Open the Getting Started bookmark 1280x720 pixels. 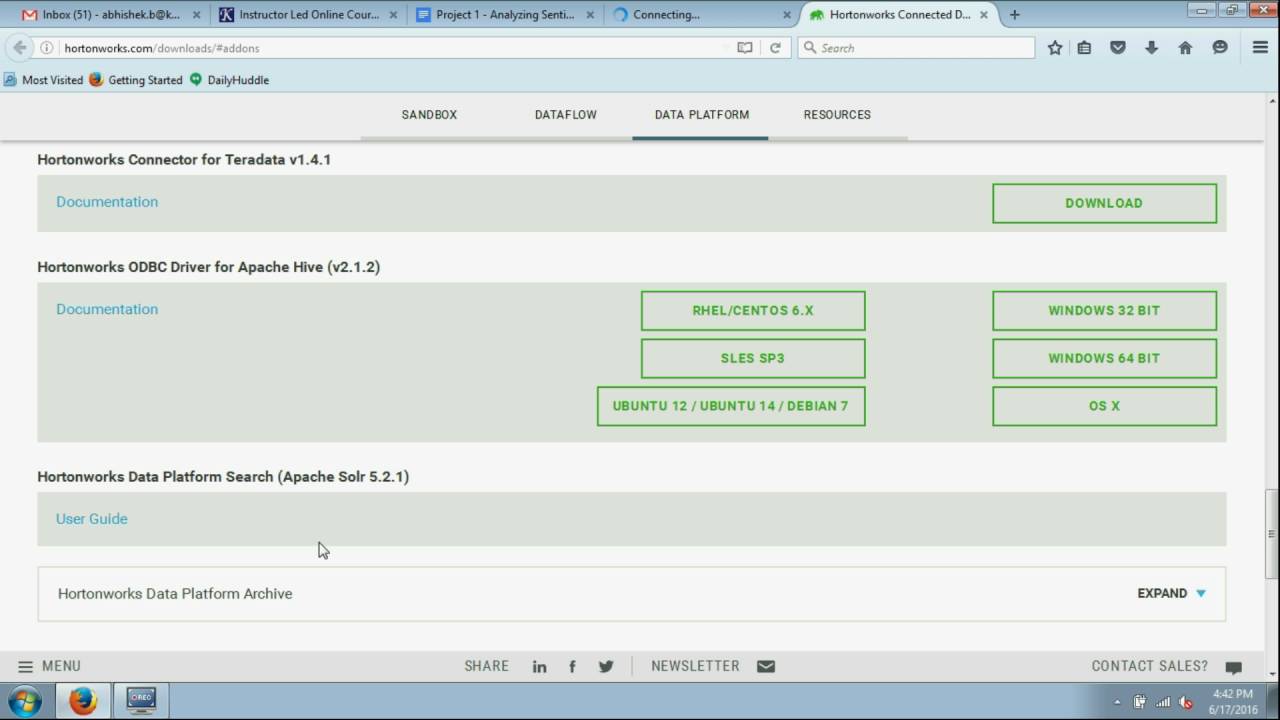coord(136,80)
